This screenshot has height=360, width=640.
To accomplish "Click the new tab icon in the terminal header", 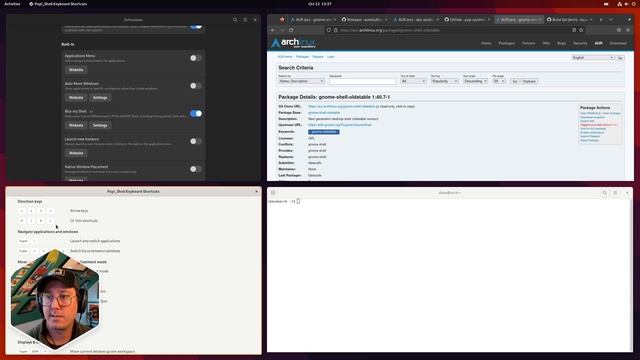I will pyautogui.click(x=273, y=193).
